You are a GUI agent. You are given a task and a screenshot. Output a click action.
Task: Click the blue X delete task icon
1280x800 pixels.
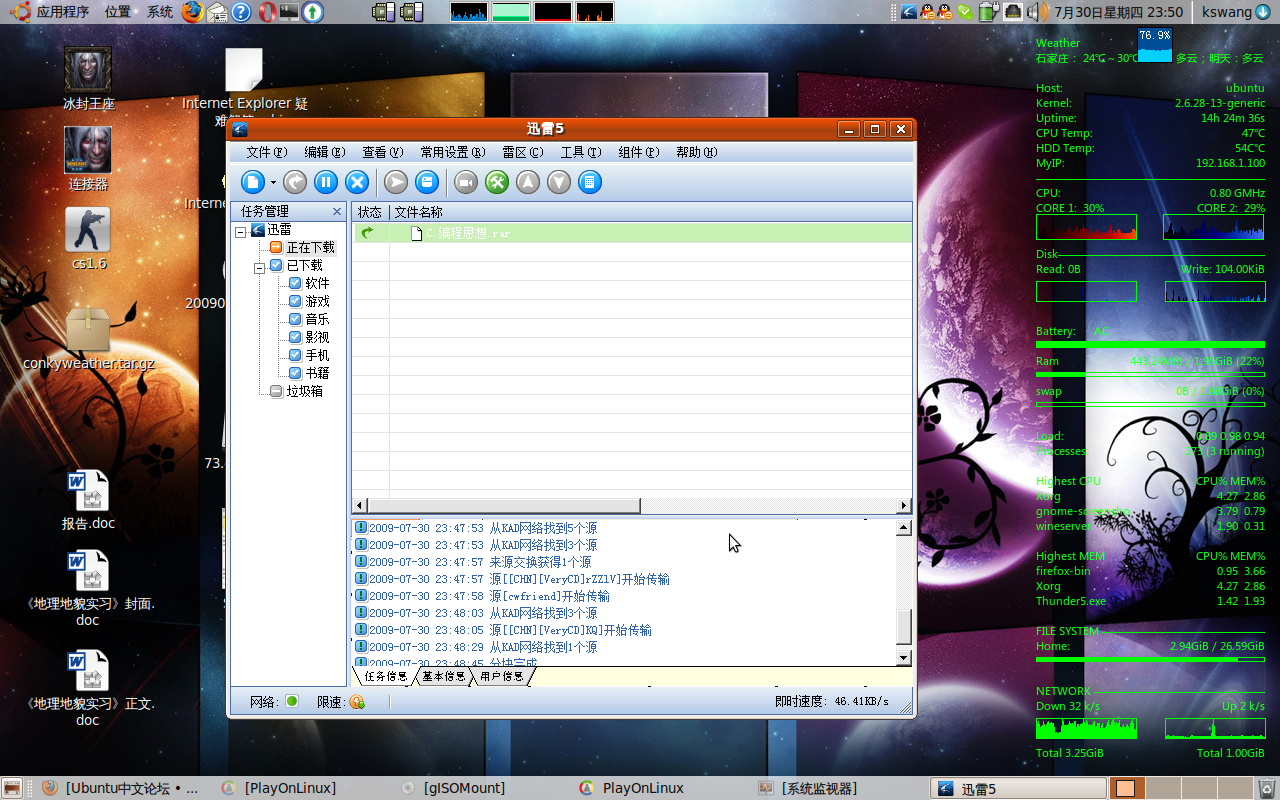tap(356, 182)
